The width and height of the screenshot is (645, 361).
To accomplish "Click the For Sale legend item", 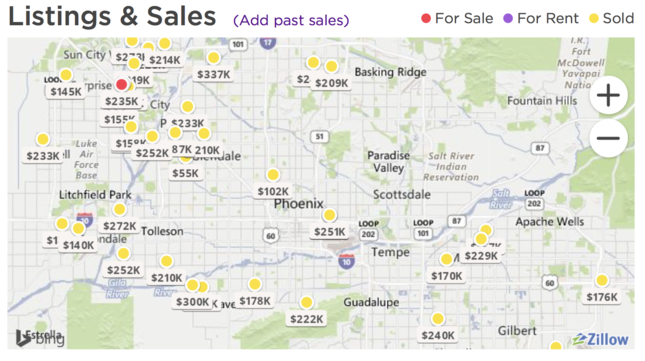I will (x=457, y=19).
